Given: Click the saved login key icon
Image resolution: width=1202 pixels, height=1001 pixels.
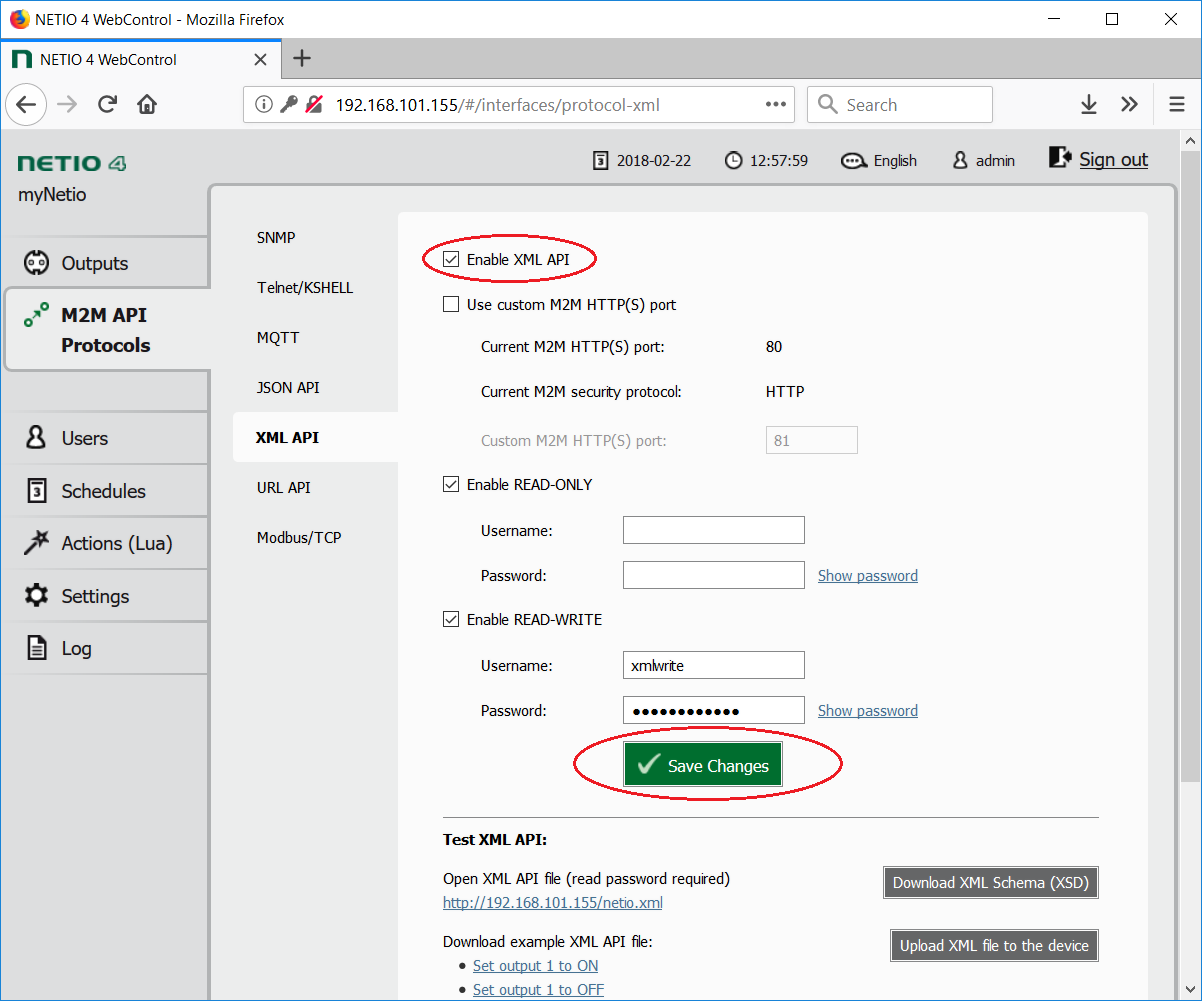Looking at the screenshot, I should coord(289,105).
